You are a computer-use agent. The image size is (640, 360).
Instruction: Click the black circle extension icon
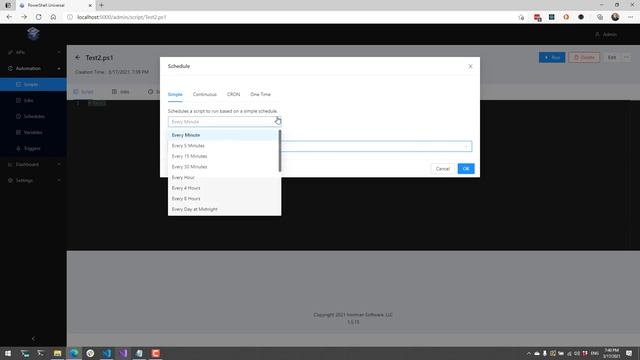pyautogui.click(x=581, y=17)
